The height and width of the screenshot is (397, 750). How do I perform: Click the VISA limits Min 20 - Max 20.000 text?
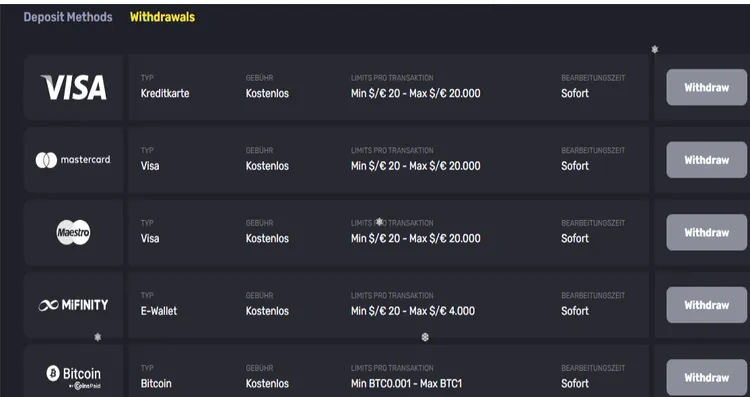point(416,93)
